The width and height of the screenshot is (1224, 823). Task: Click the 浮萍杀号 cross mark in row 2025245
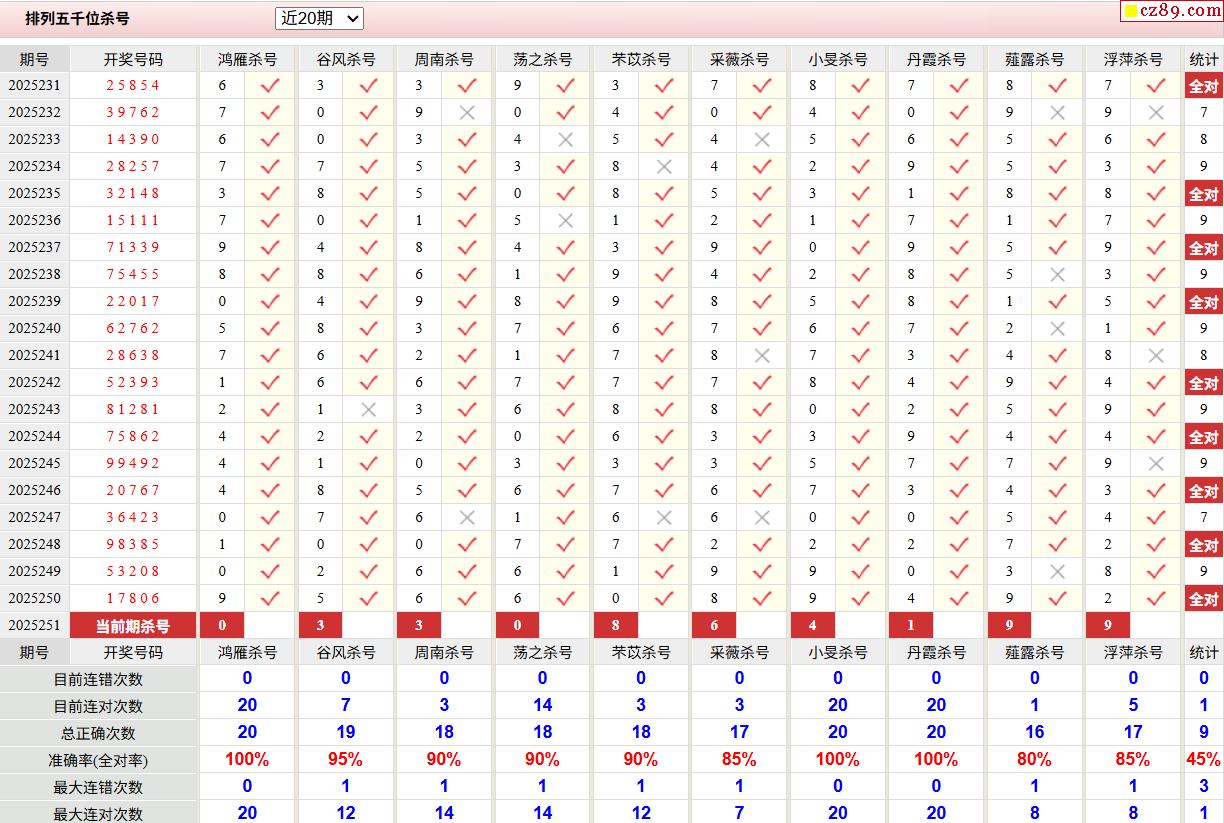pos(1156,464)
